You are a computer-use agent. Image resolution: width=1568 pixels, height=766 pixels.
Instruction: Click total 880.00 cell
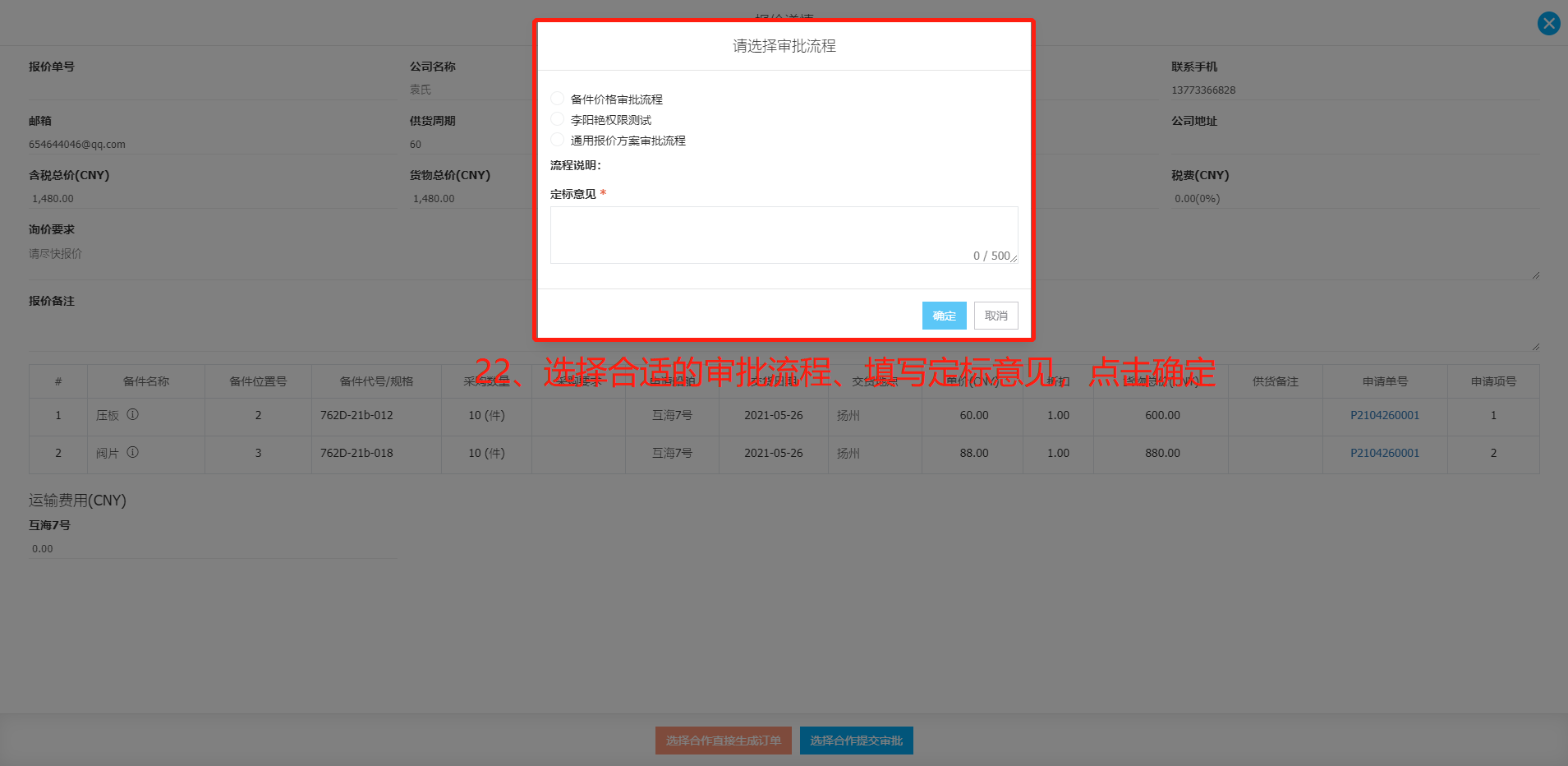point(1162,453)
